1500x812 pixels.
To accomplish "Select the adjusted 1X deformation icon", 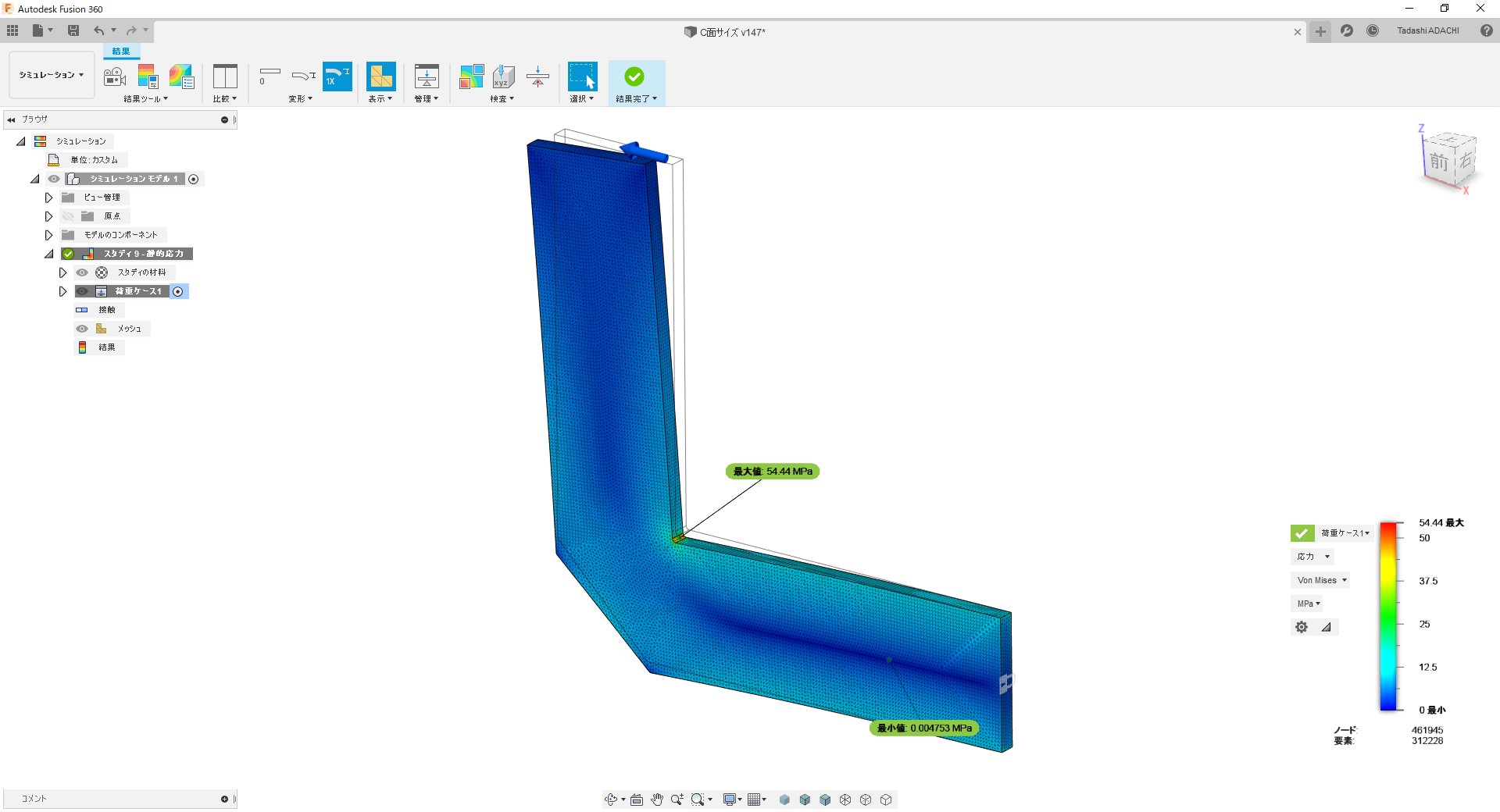I will click(337, 77).
